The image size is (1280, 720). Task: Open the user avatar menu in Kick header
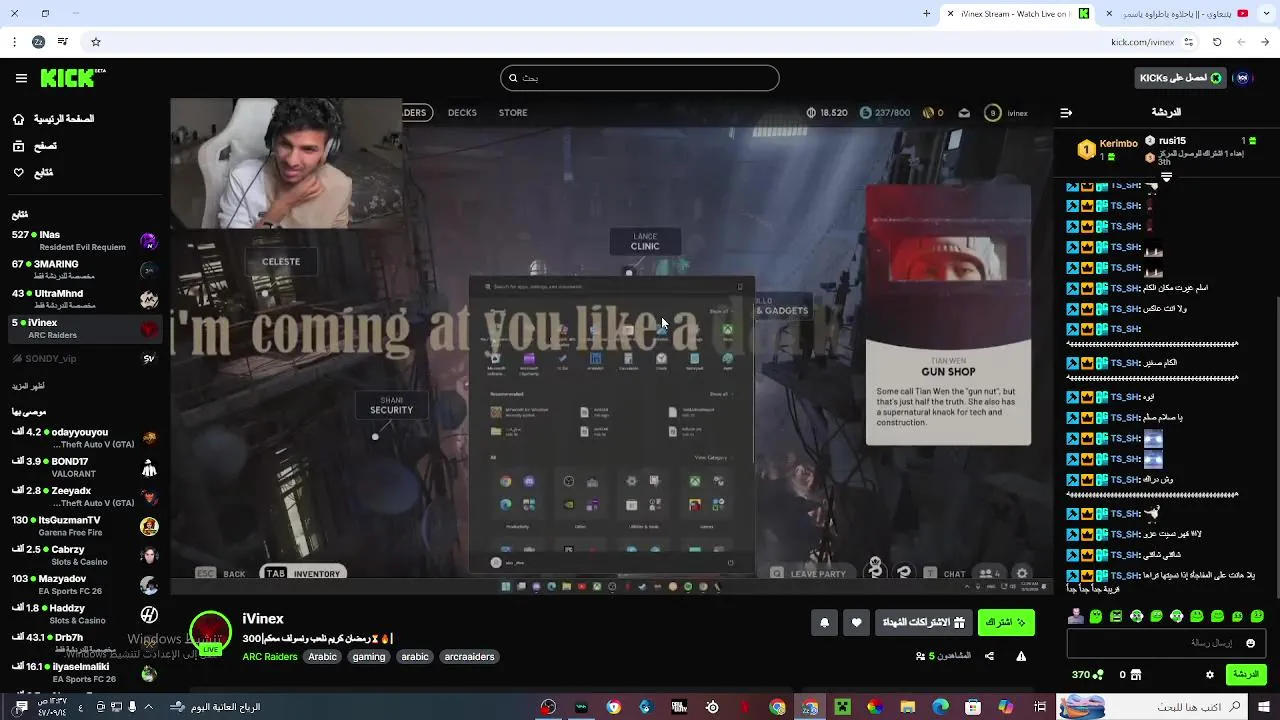click(x=1243, y=78)
